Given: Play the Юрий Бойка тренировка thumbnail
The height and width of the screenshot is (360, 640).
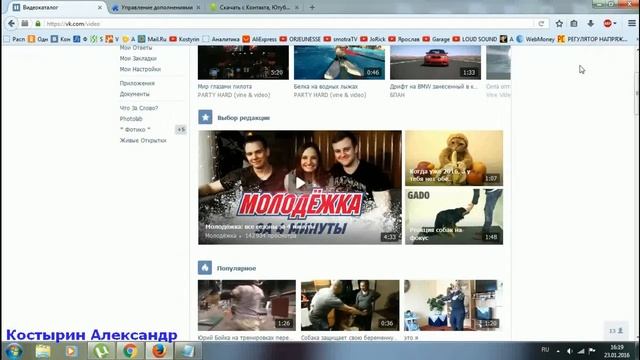Looking at the screenshot, I should click(x=247, y=305).
